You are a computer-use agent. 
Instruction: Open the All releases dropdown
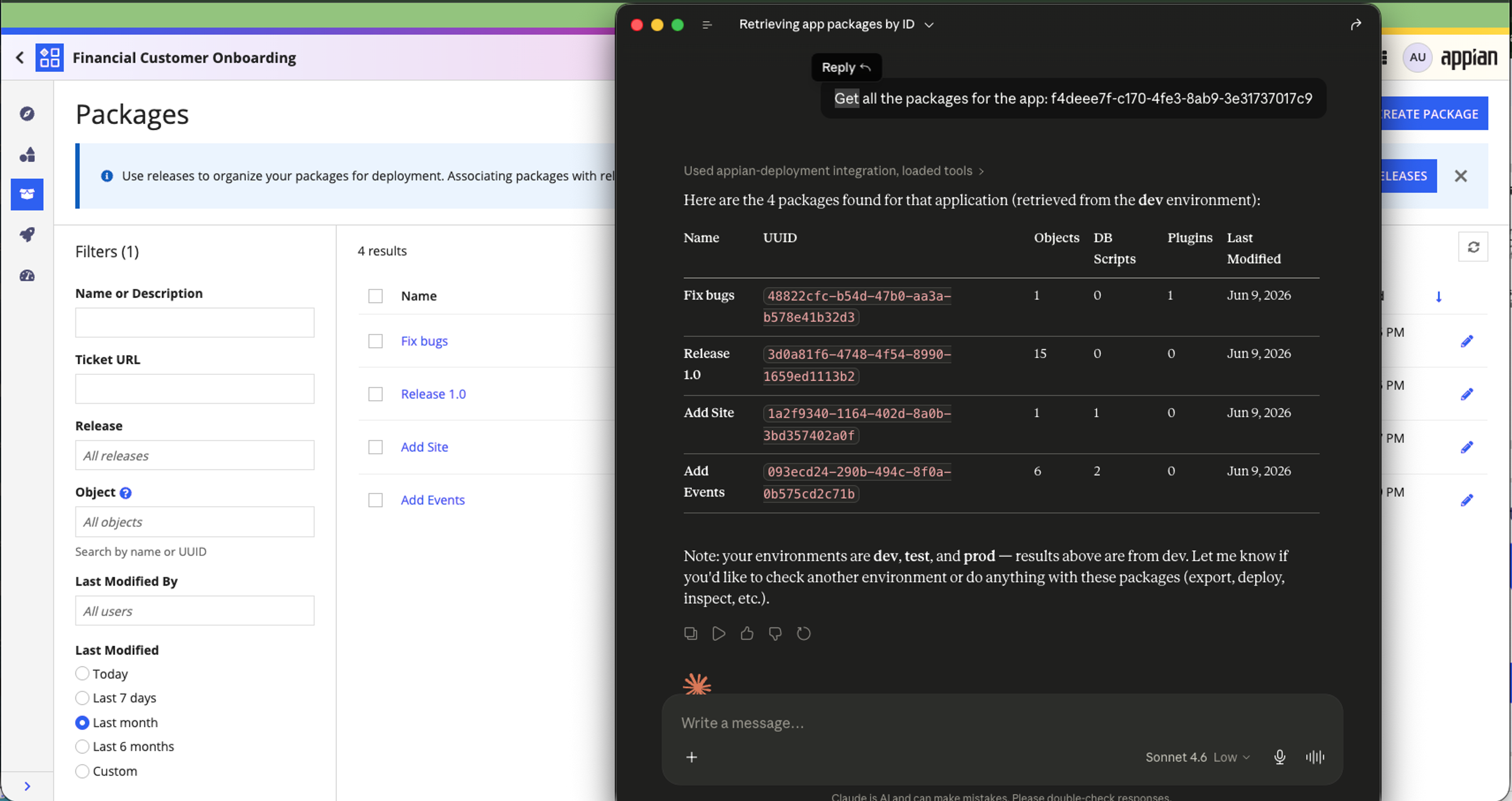194,455
